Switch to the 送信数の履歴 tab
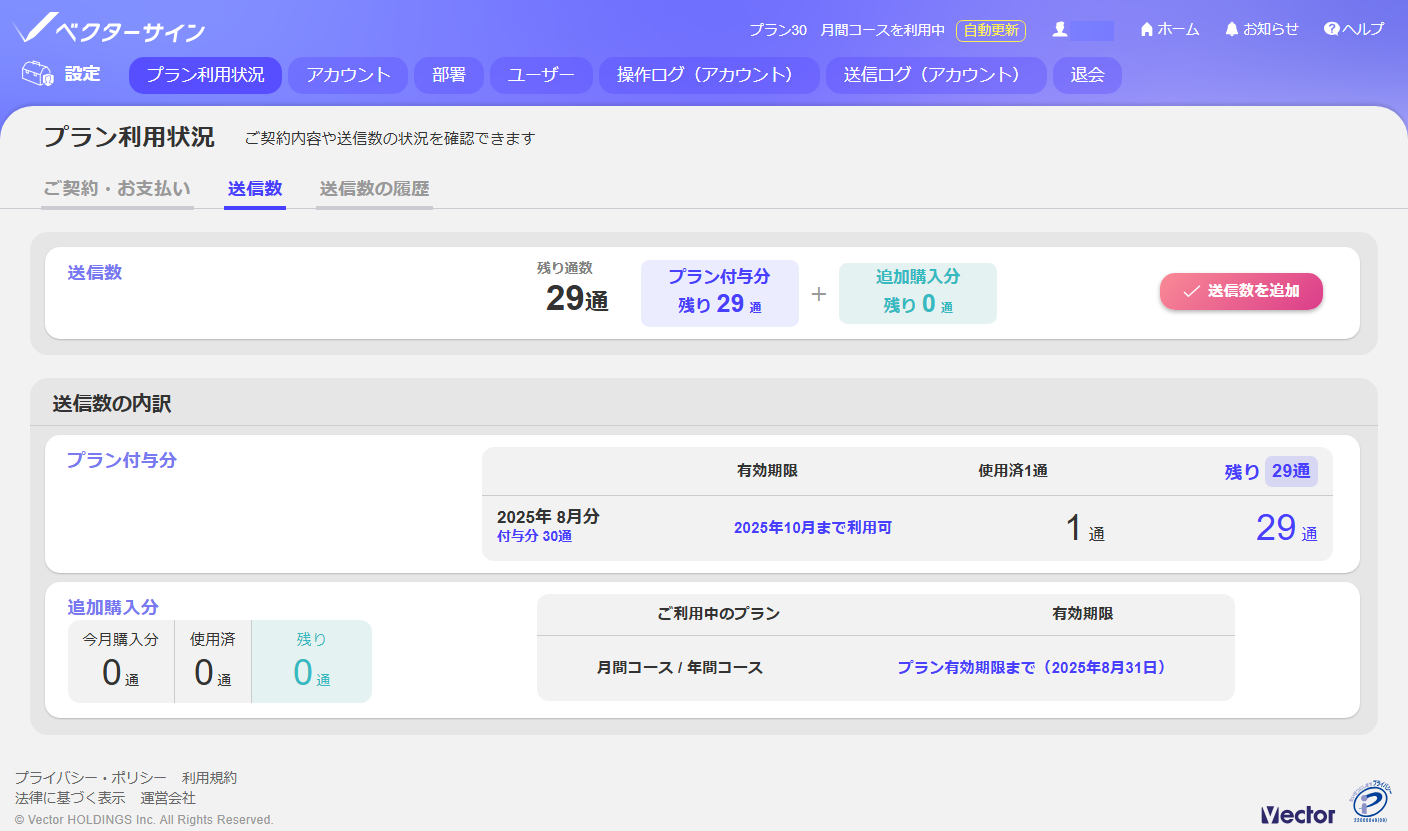This screenshot has width=1408, height=831. point(374,189)
